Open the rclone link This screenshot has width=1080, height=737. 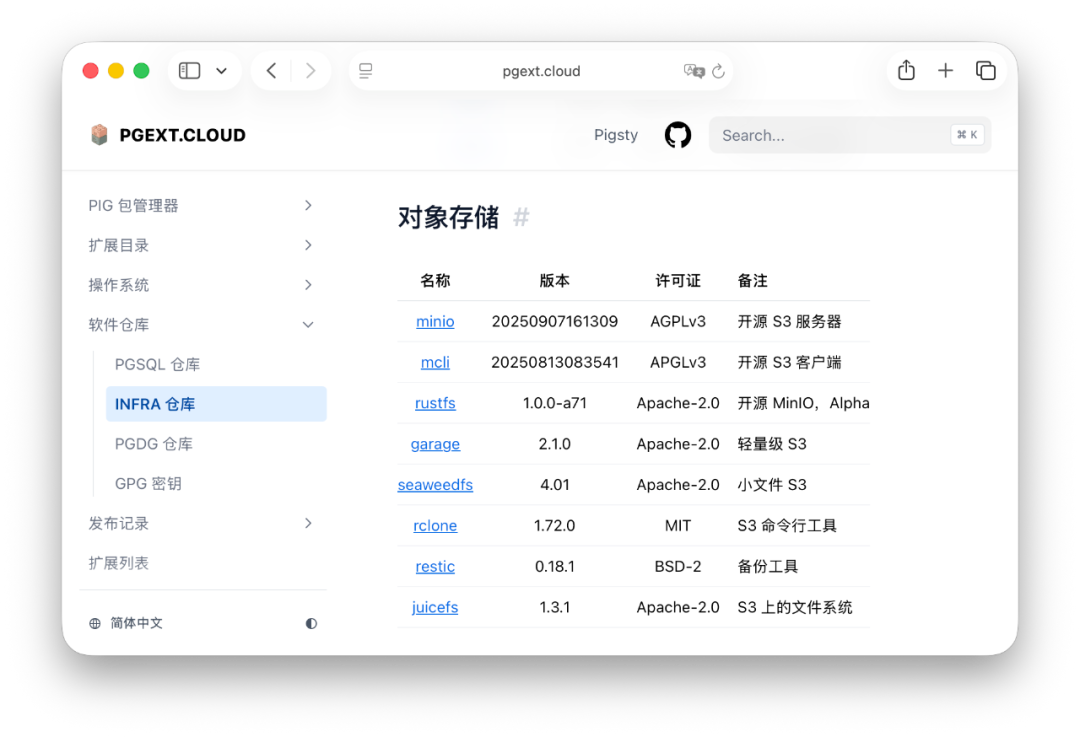pos(435,526)
